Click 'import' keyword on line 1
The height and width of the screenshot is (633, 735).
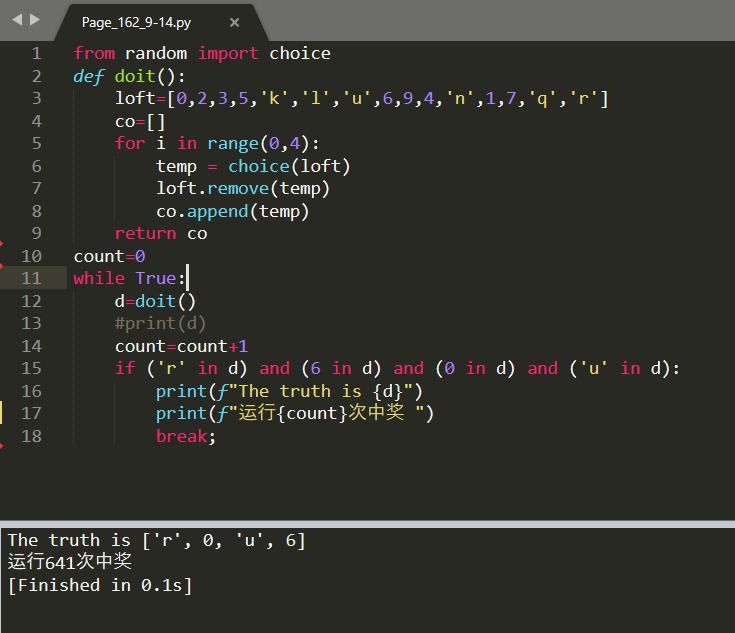tap(228, 53)
